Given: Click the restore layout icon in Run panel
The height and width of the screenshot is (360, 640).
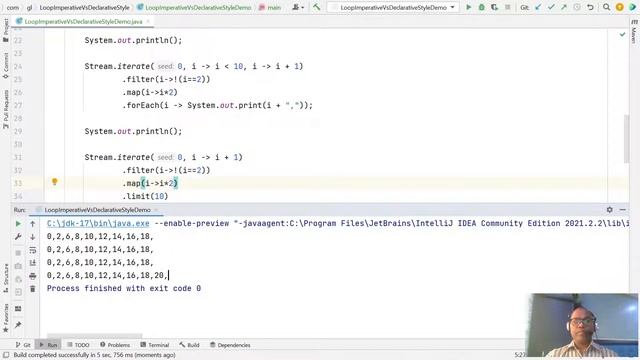Looking at the screenshot, I should 18,309.
